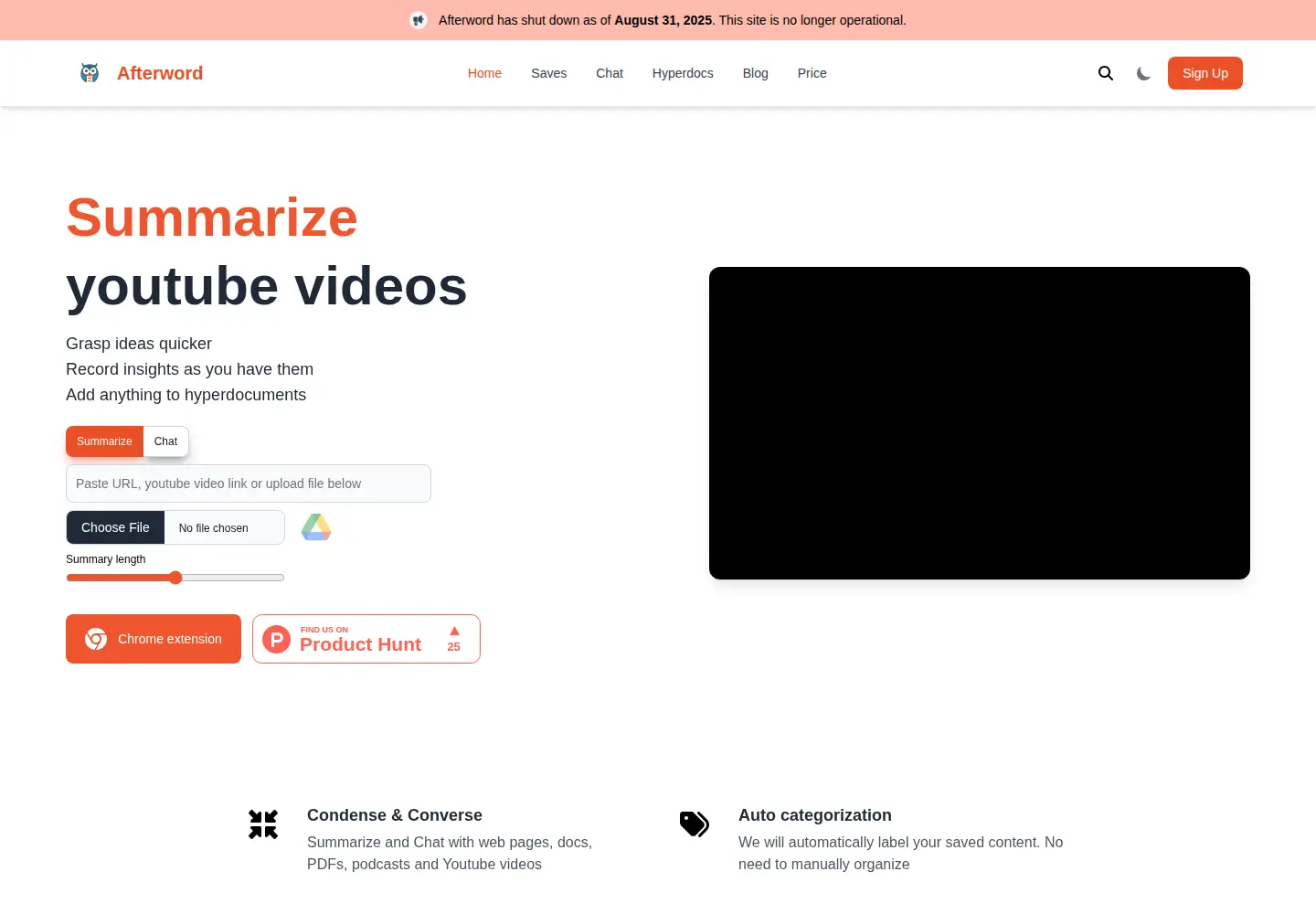Click the Afterword brand name
1316x914 pixels.
point(160,73)
